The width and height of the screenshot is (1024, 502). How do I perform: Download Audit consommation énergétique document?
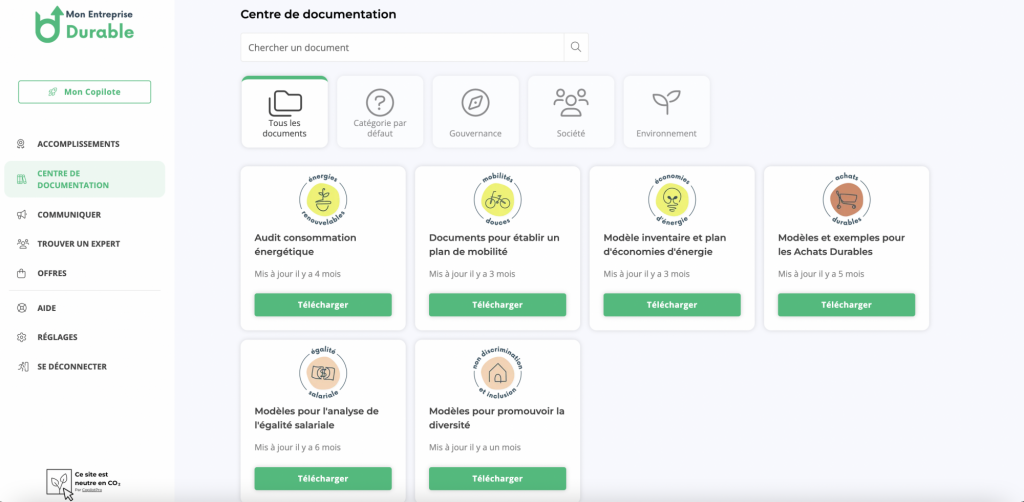click(322, 305)
